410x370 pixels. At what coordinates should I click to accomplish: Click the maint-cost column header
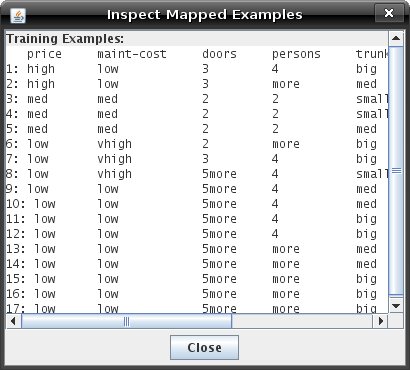[x=132, y=54]
